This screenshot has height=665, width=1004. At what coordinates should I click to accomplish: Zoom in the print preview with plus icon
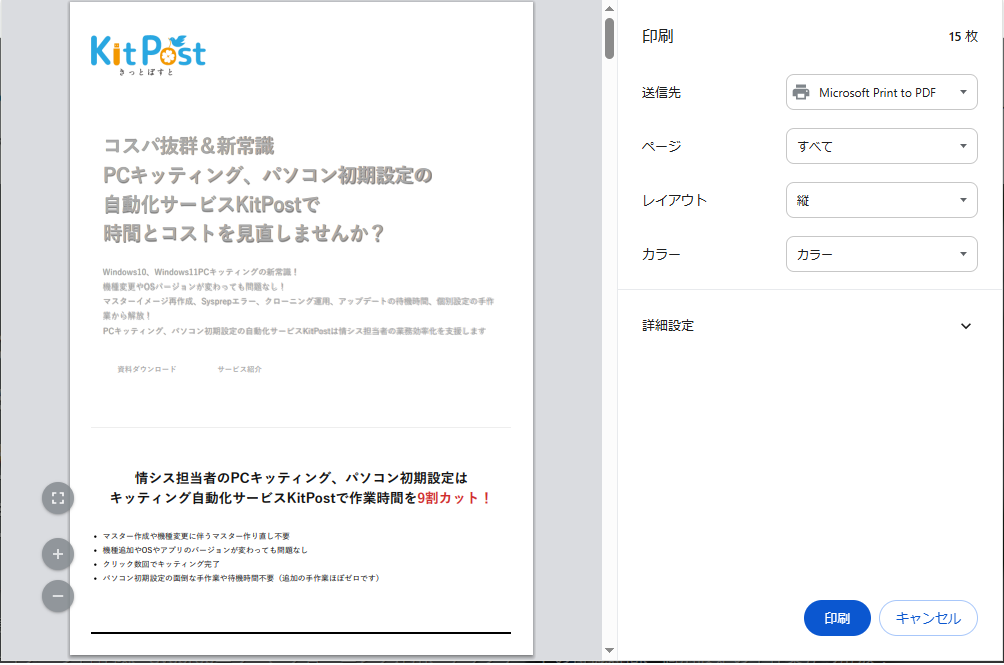58,554
